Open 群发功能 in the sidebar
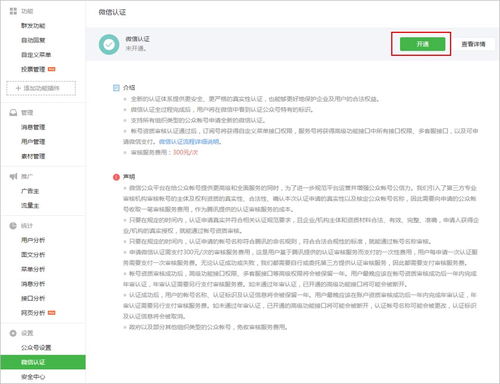The image size is (500, 384). point(33,26)
